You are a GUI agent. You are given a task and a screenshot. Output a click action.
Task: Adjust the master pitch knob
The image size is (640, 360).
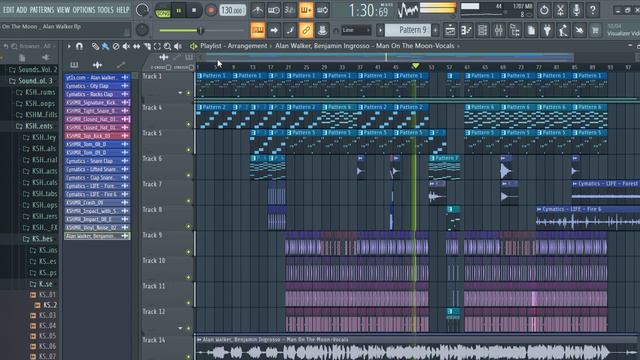pos(142,29)
